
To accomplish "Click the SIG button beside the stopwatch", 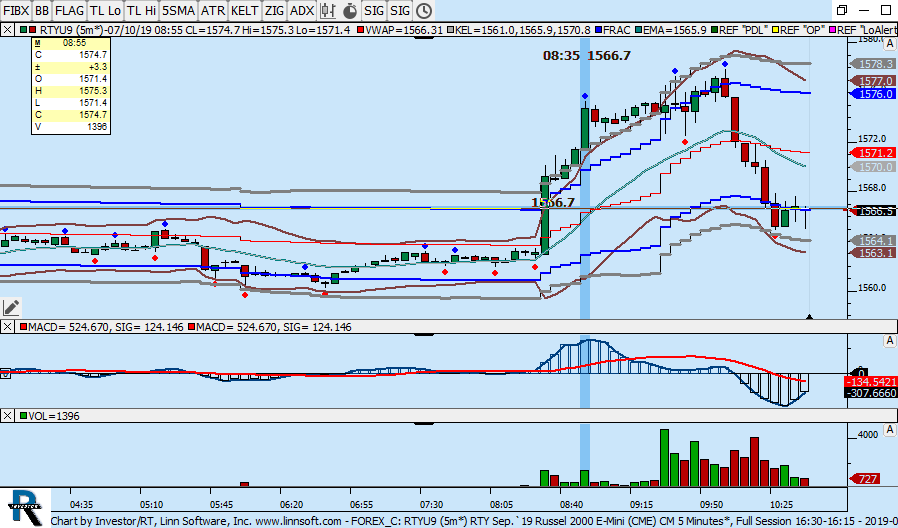I will coord(374,10).
